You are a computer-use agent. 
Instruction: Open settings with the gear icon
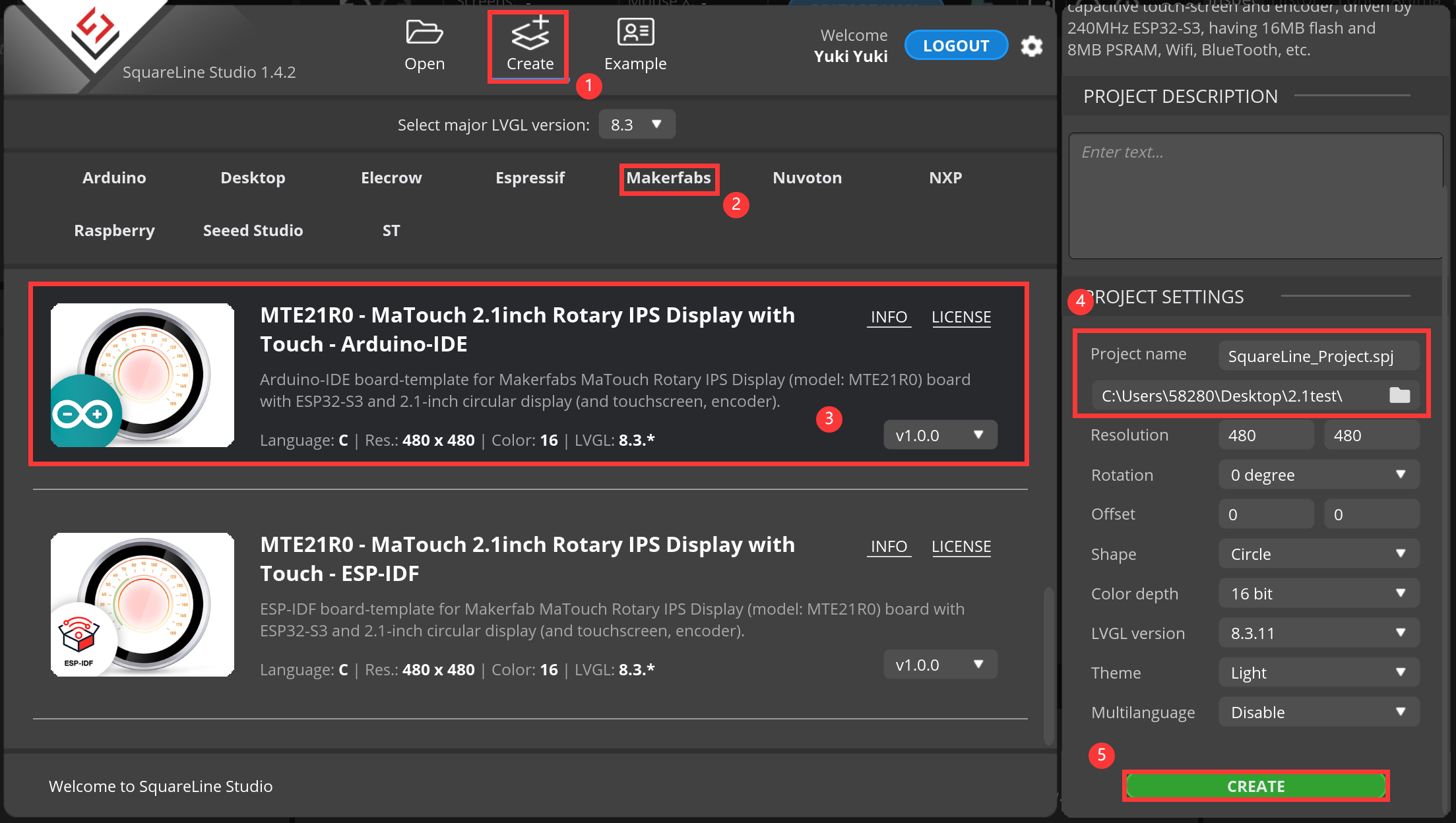click(1032, 46)
